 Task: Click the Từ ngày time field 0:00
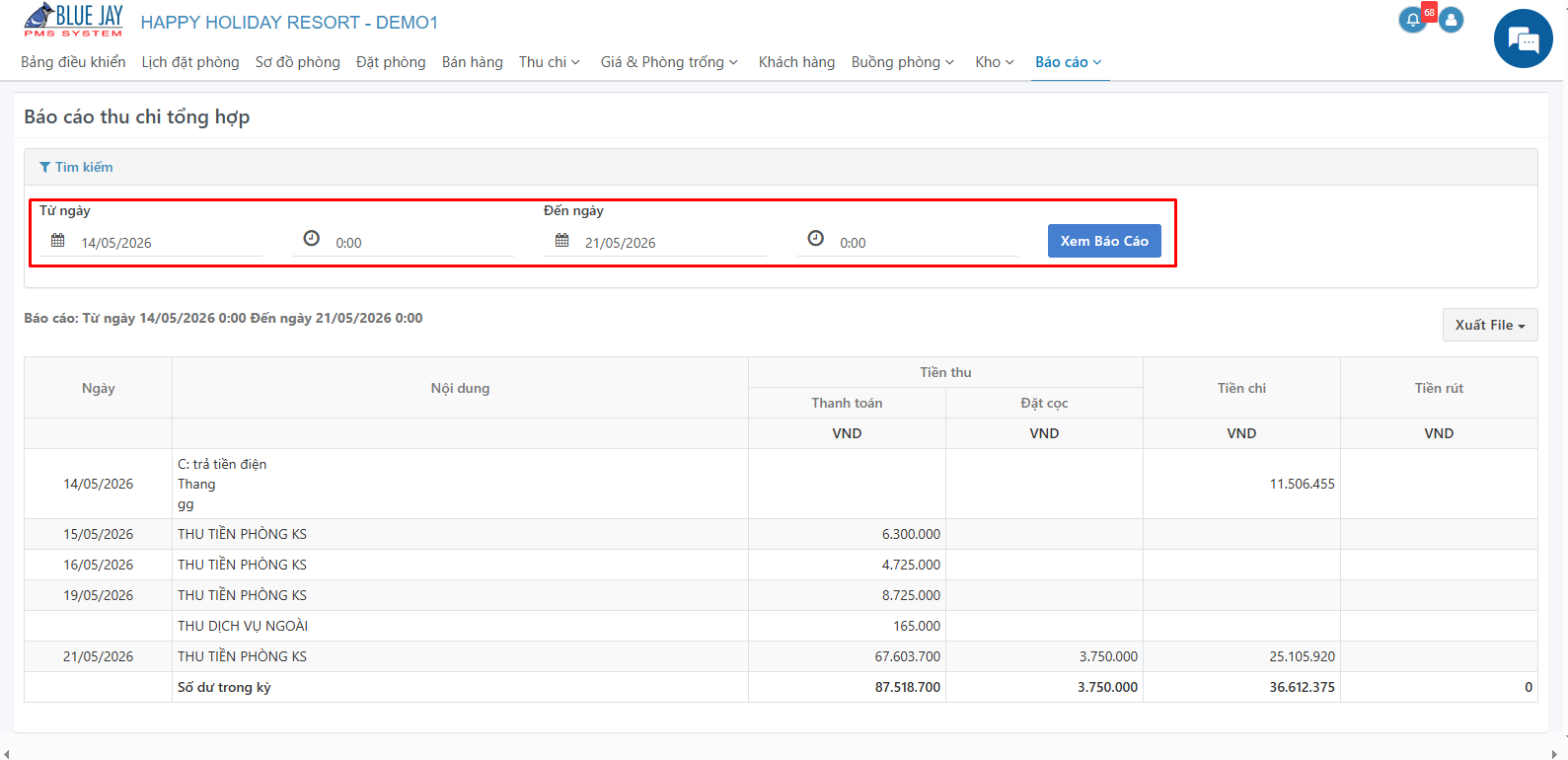(423, 243)
